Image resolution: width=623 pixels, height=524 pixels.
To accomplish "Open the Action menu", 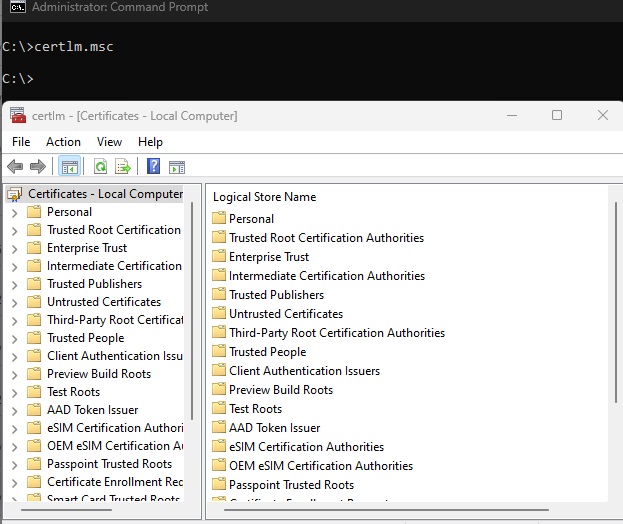I will 63,142.
